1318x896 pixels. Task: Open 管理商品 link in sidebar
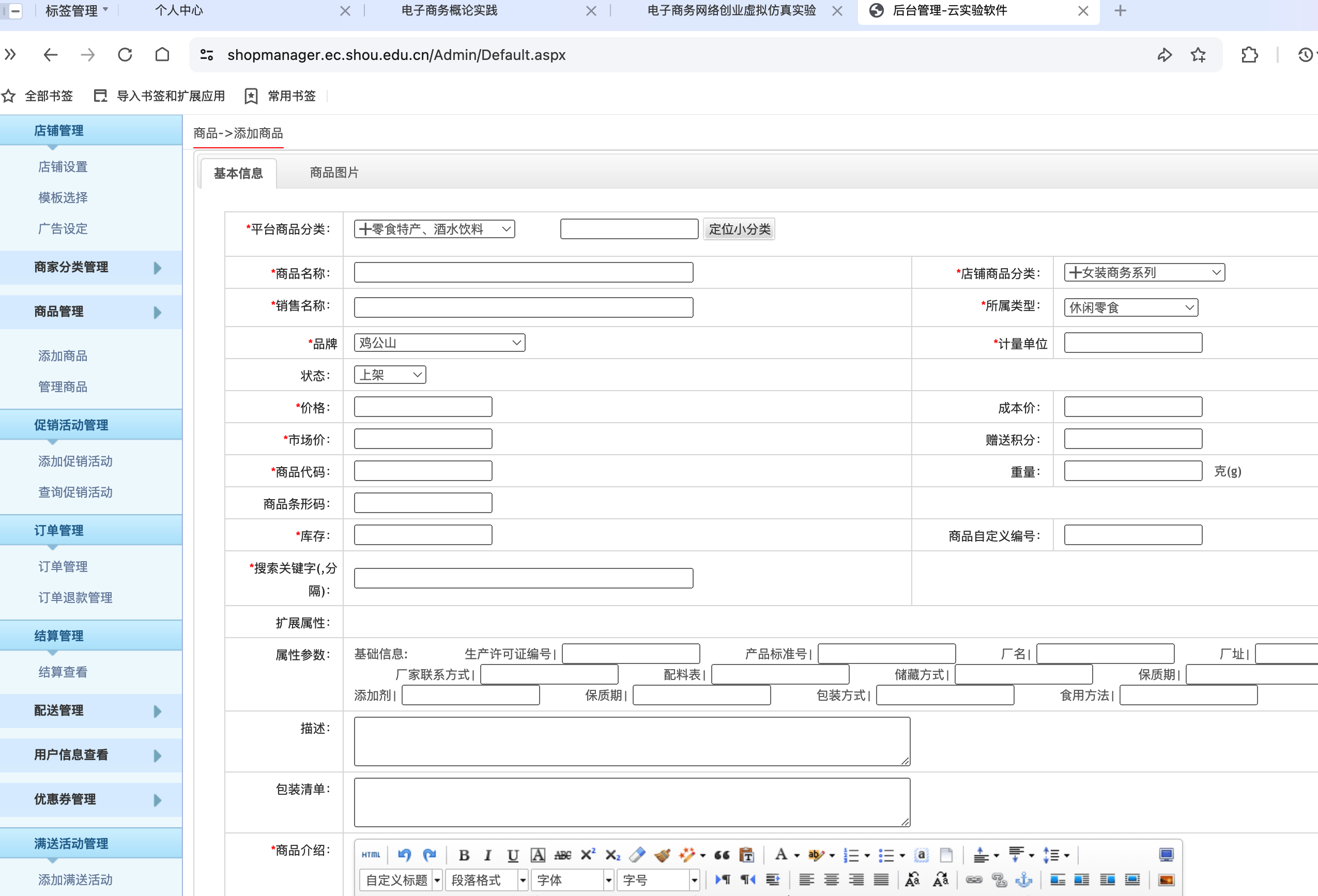[63, 387]
